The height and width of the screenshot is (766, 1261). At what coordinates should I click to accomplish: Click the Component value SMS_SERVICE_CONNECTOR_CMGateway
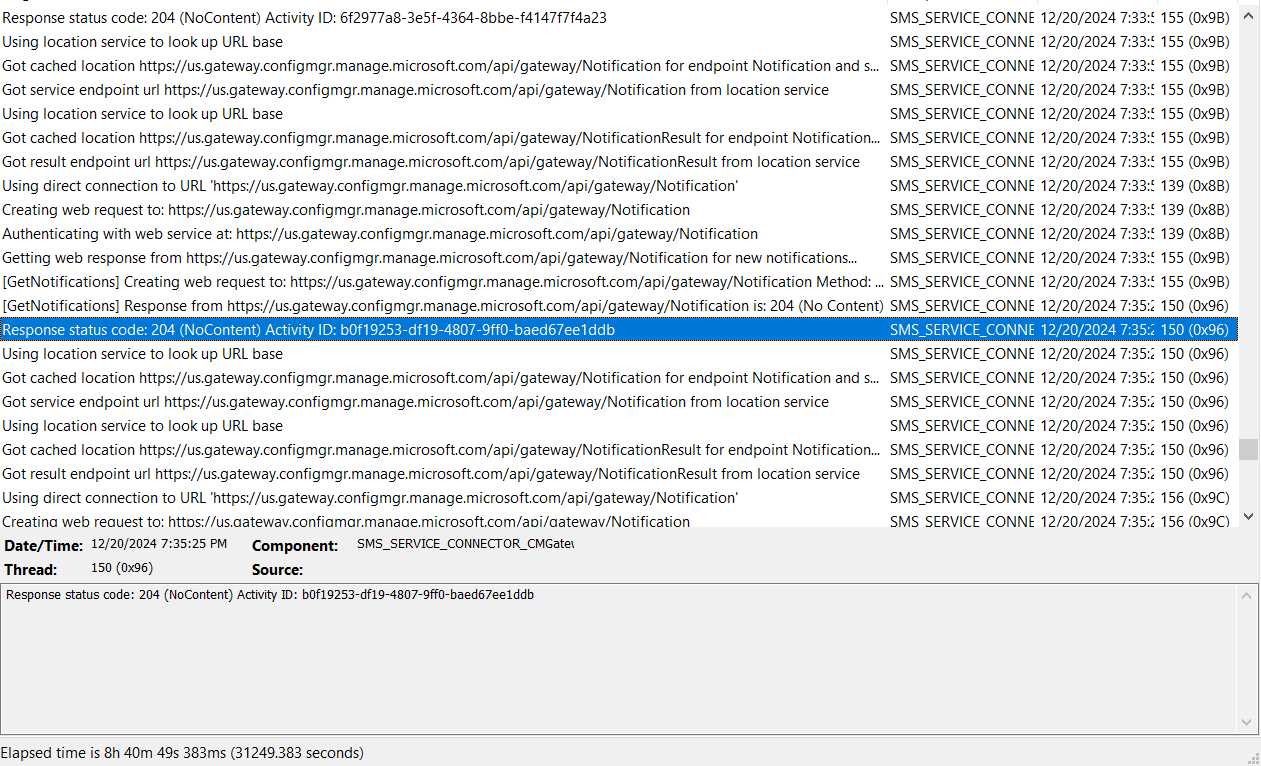pyautogui.click(x=465, y=543)
